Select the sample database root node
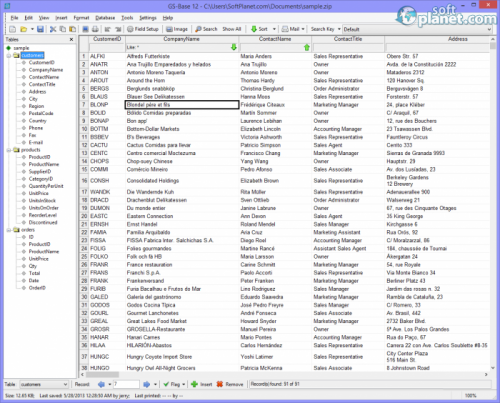The height and width of the screenshot is (403, 500). (x=21, y=48)
